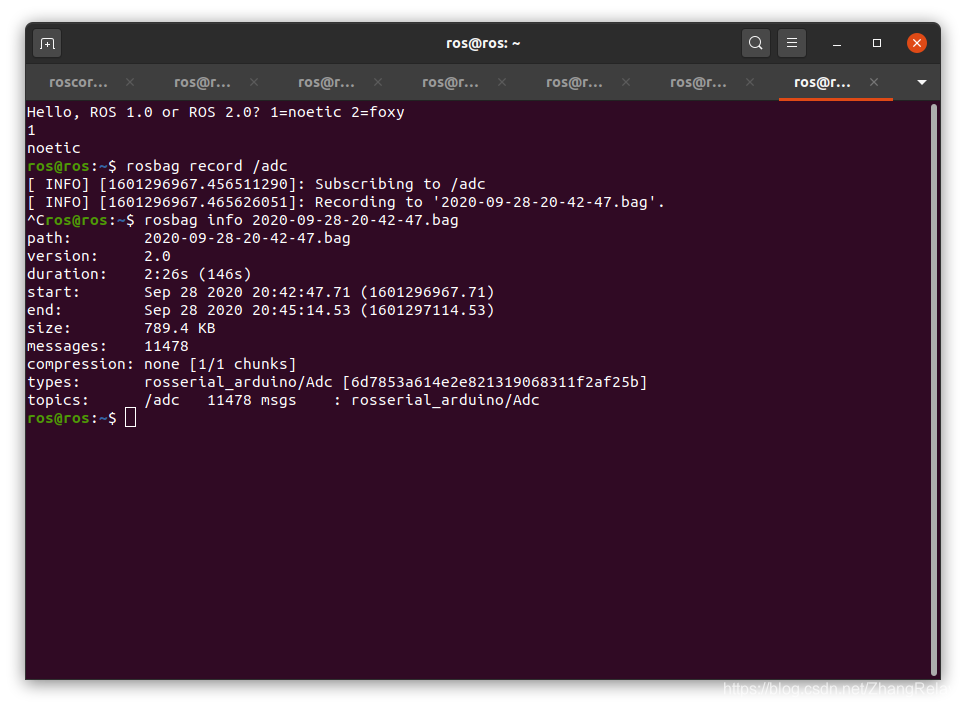This screenshot has height=708, width=966.
Task: Click the window title 'ros@ros: ~'
Action: [483, 43]
